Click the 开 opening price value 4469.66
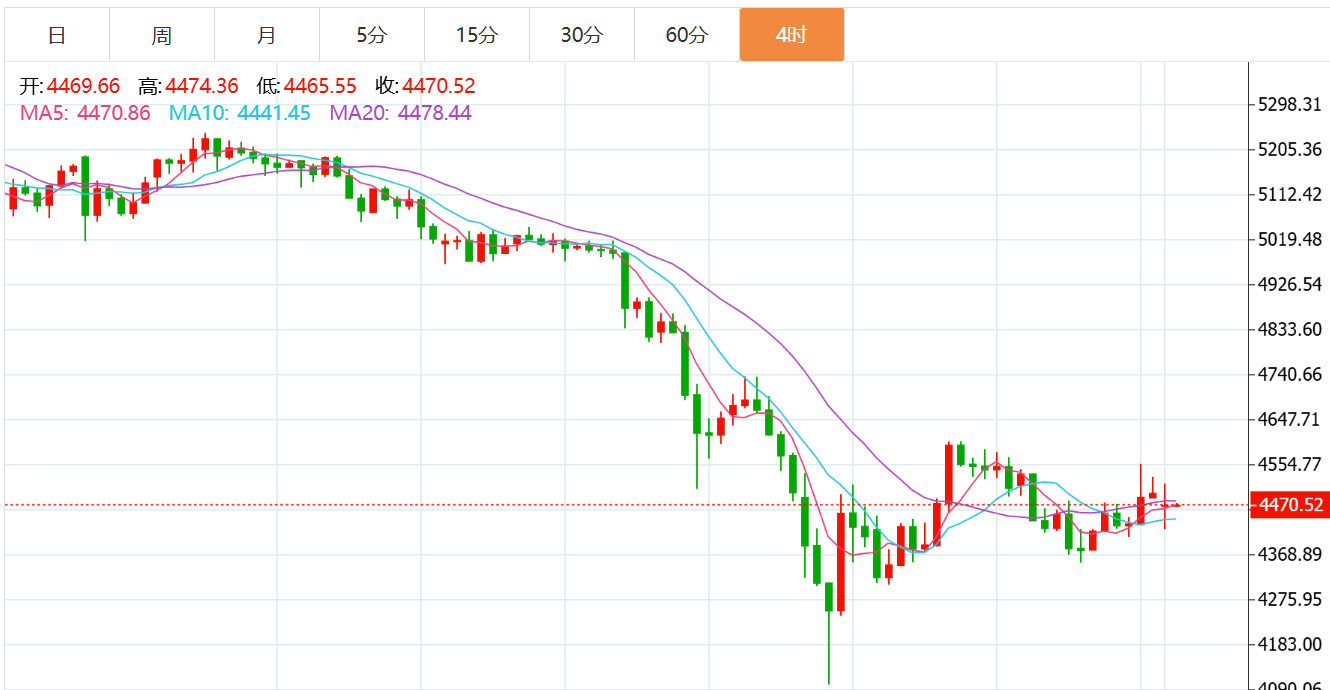This screenshot has width=1330, height=690. click(83, 86)
